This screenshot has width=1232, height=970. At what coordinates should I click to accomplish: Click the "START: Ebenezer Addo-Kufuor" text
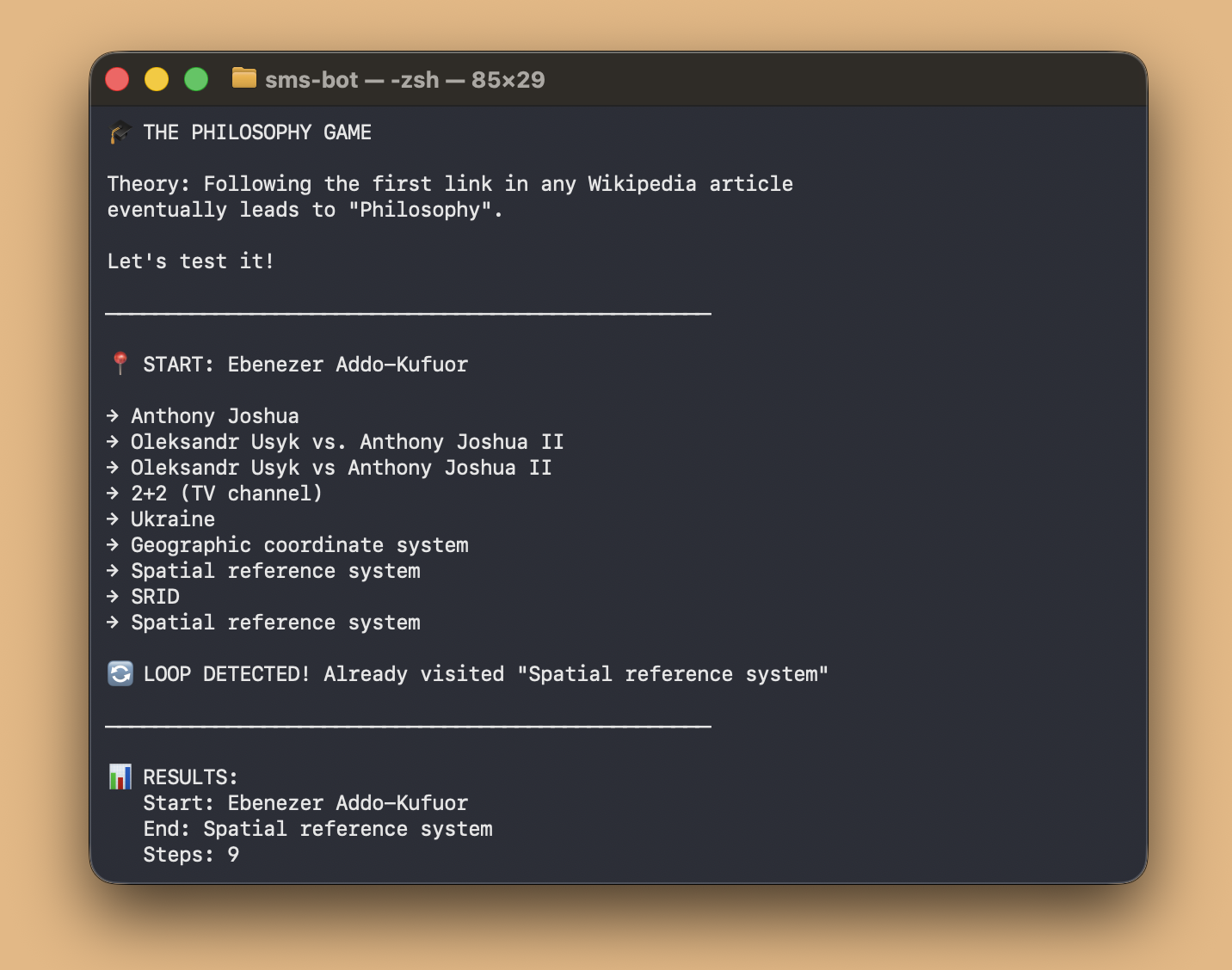305,365
